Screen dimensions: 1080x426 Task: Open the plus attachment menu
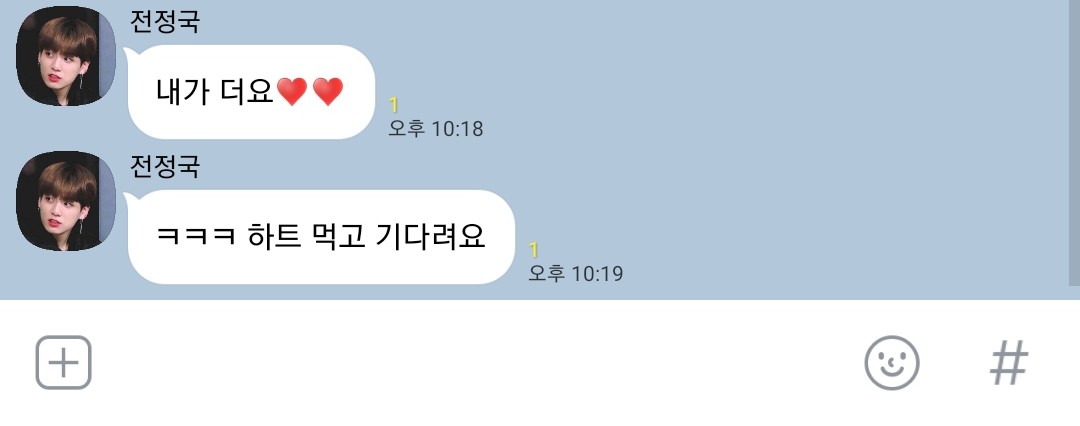[63, 363]
